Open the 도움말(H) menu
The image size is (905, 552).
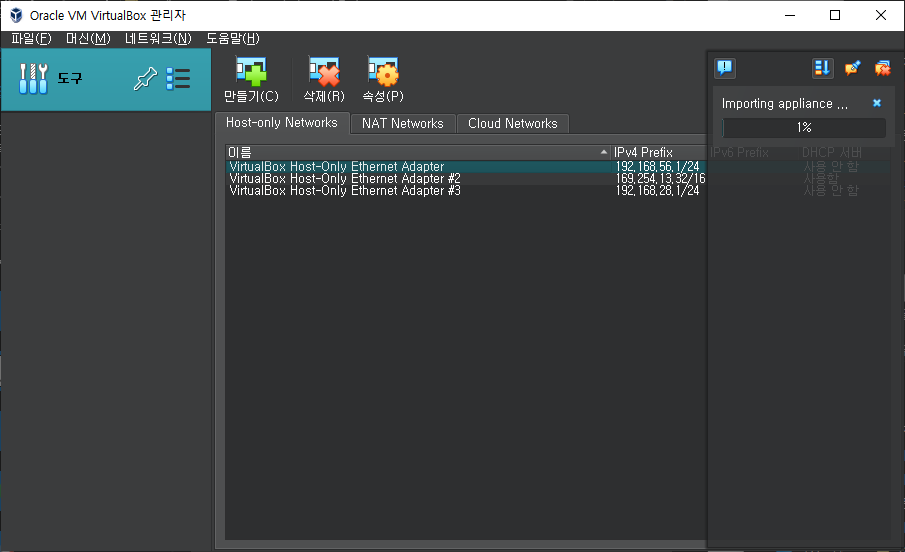pos(233,39)
